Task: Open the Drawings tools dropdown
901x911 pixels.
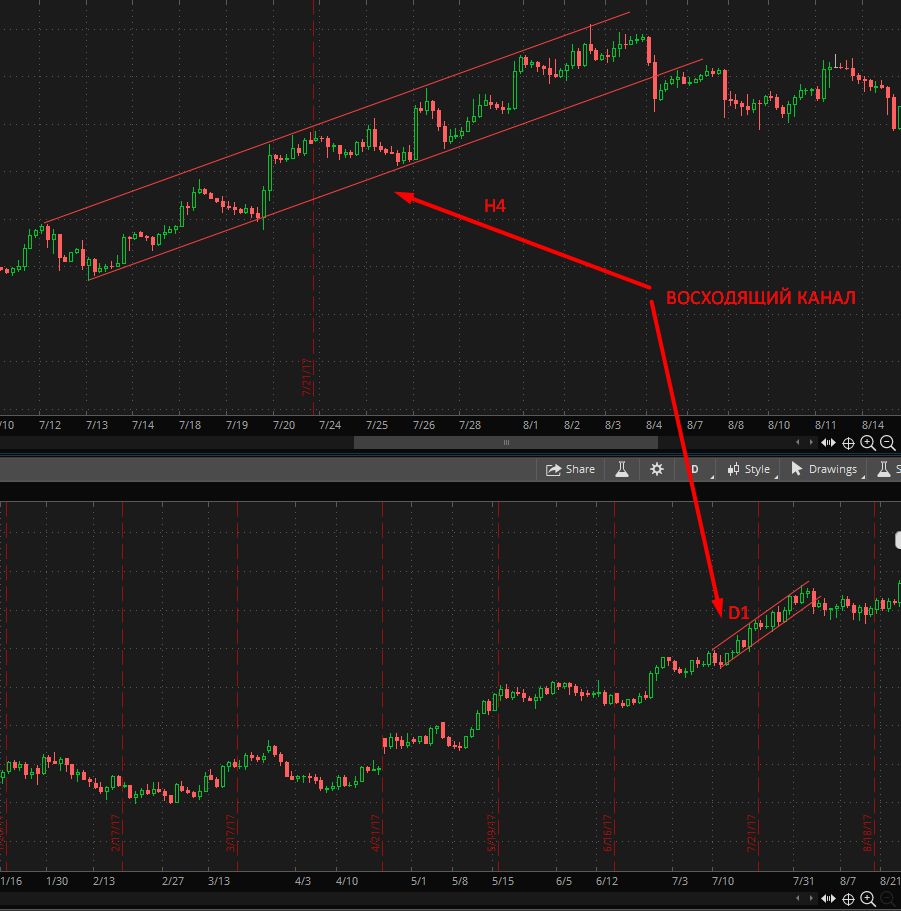Action: [824, 469]
